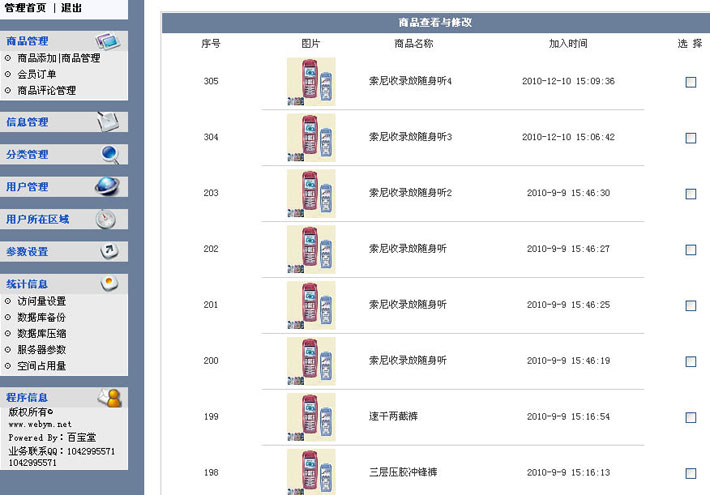Open the product thumbnail for item 304
The height and width of the screenshot is (495, 710).
coord(311,138)
